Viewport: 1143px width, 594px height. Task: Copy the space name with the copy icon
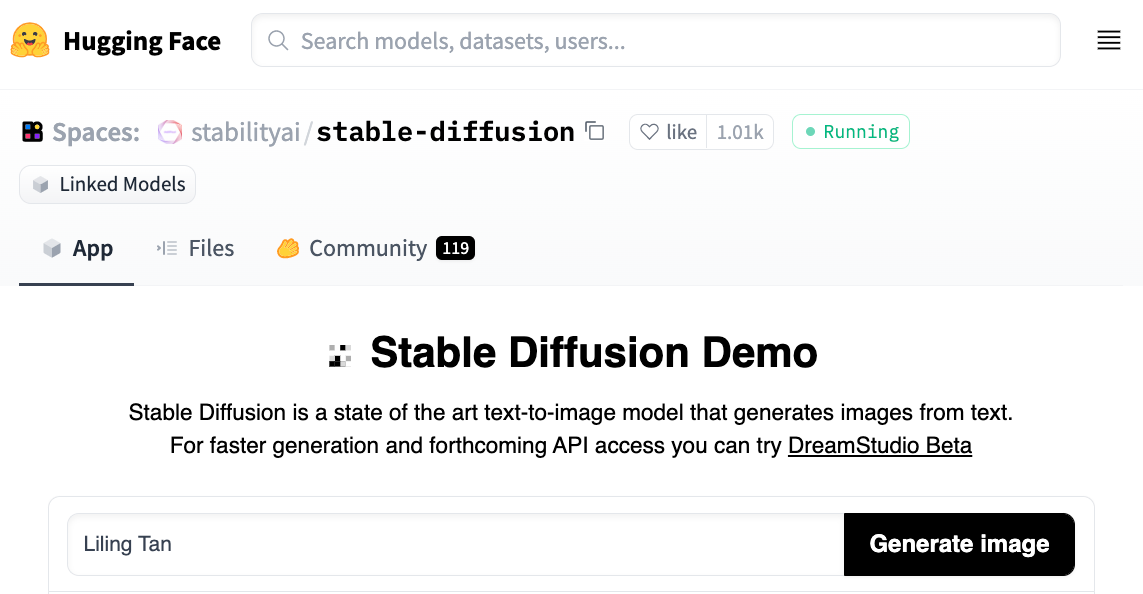(595, 131)
